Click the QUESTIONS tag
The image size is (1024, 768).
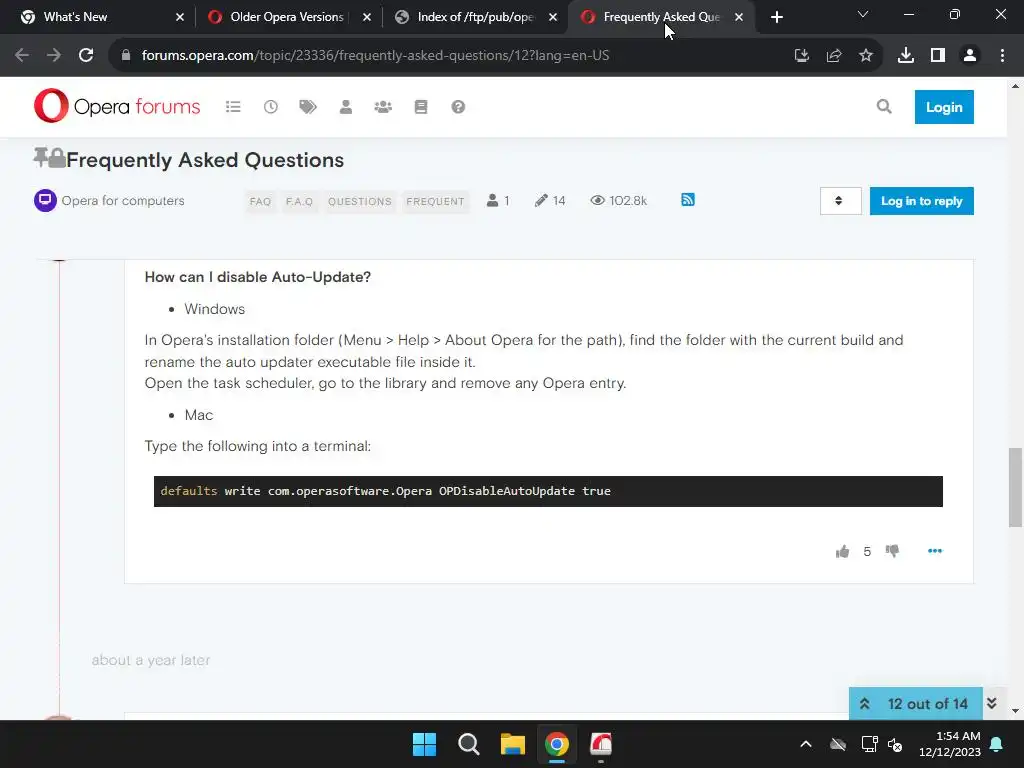359,201
